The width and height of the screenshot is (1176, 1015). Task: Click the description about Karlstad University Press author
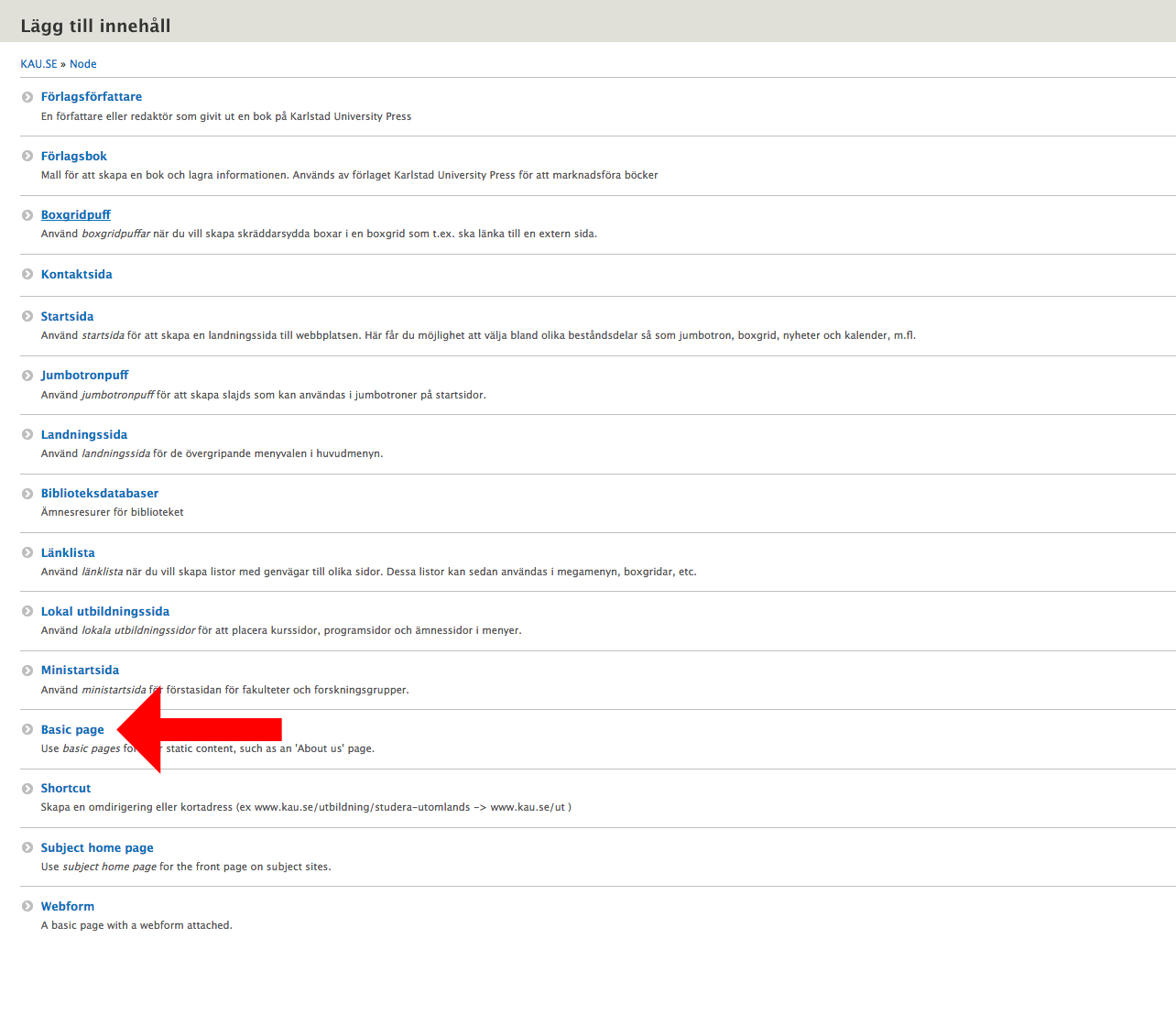[x=226, y=116]
